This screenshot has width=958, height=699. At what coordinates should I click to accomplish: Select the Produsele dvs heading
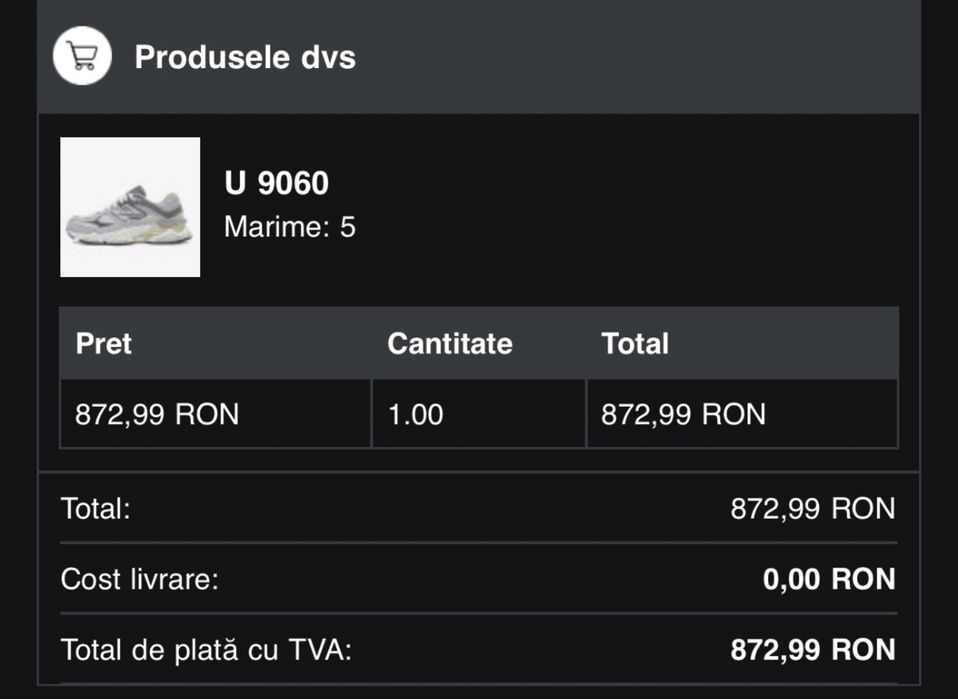point(245,57)
